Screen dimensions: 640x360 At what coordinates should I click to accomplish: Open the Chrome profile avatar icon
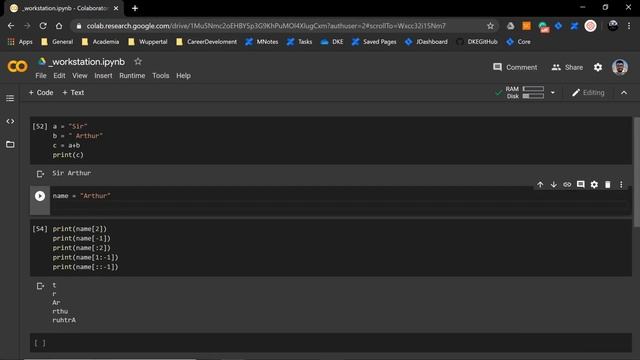(x=613, y=26)
